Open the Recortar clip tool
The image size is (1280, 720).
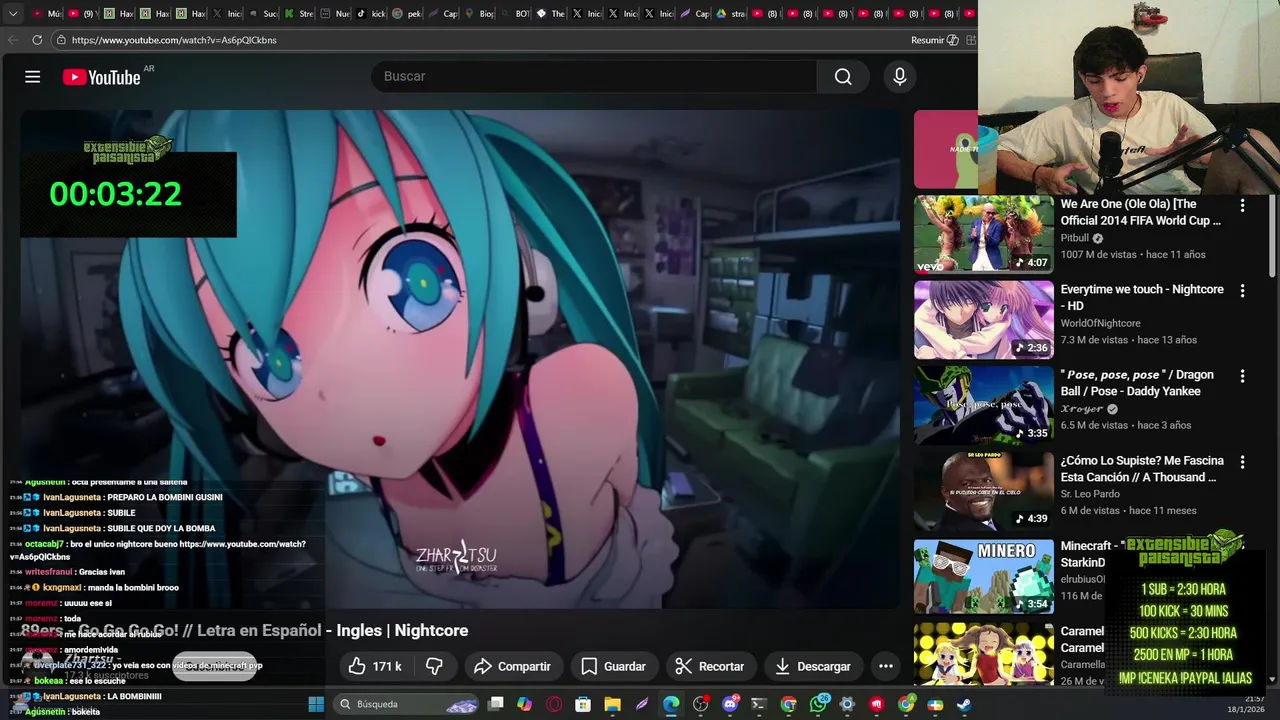coord(710,666)
